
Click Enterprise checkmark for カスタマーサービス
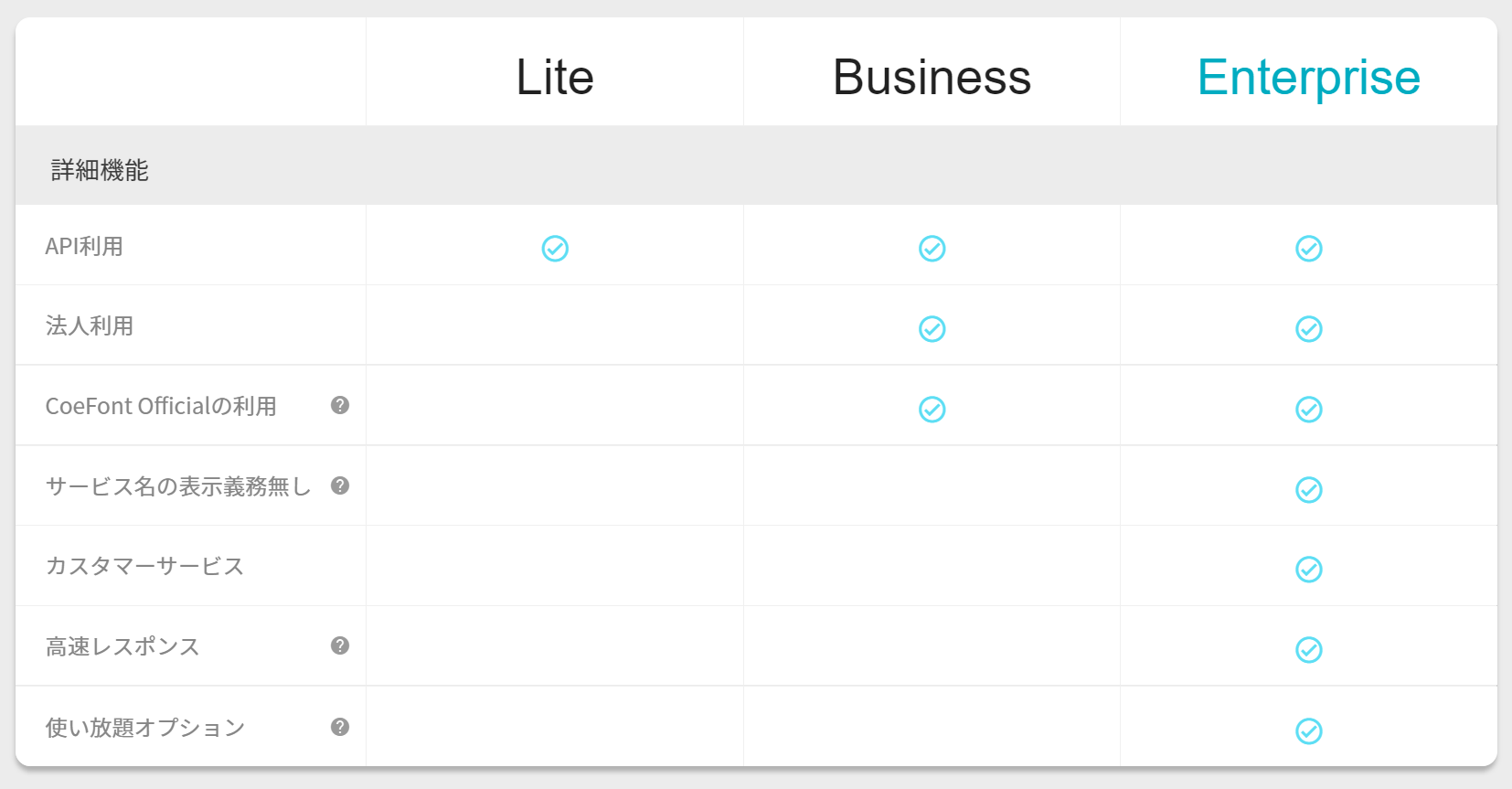click(x=1308, y=570)
